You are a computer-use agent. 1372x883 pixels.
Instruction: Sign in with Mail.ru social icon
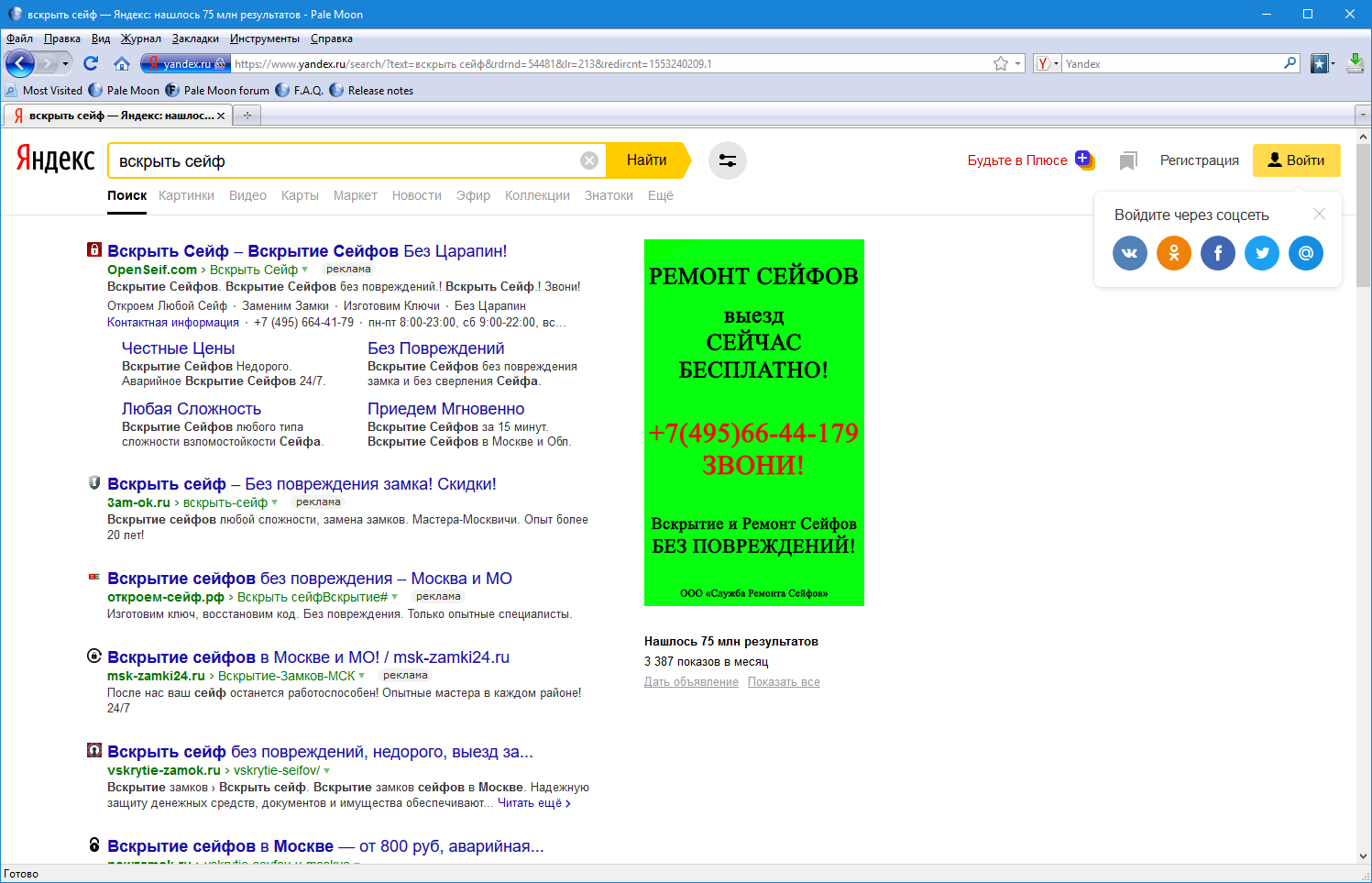point(1306,253)
